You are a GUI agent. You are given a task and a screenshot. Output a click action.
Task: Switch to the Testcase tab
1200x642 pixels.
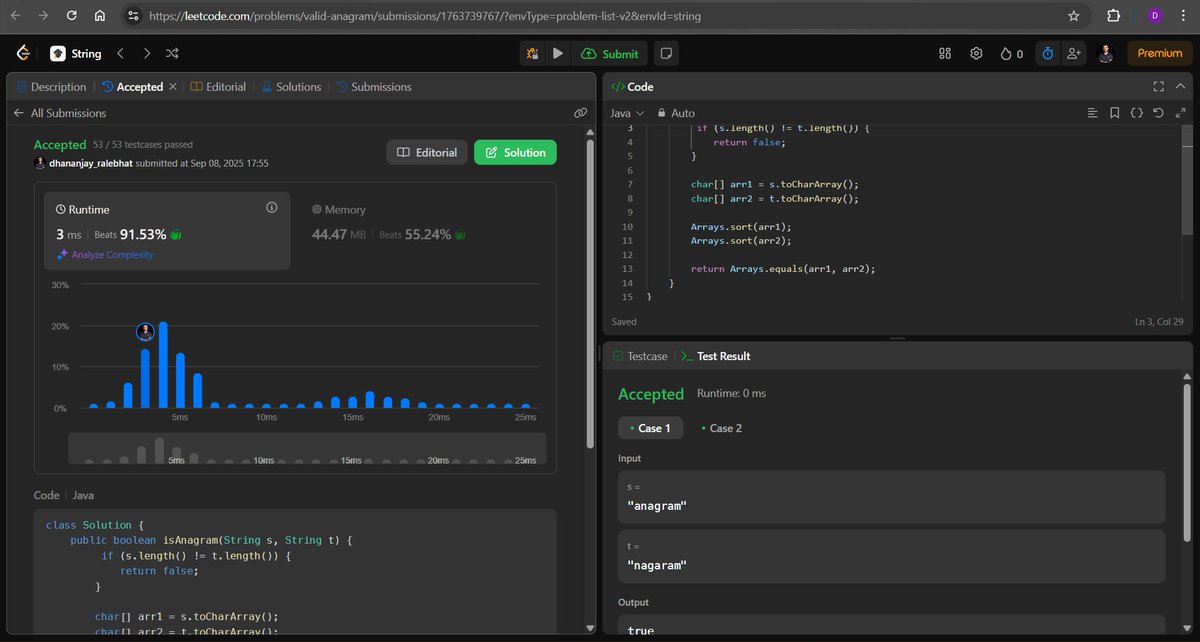tap(638, 356)
